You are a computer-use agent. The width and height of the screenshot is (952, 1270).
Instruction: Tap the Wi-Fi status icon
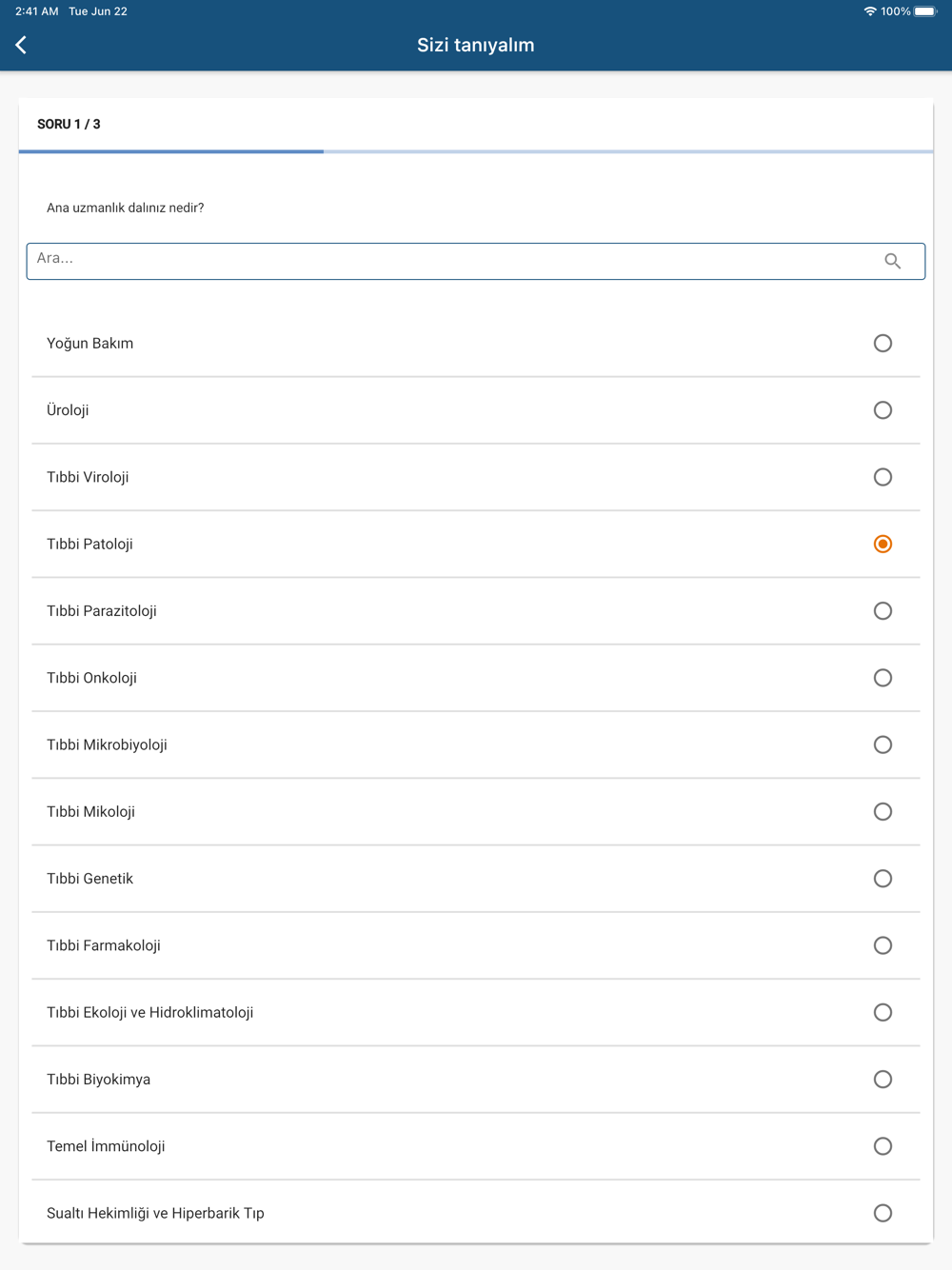pos(869,11)
